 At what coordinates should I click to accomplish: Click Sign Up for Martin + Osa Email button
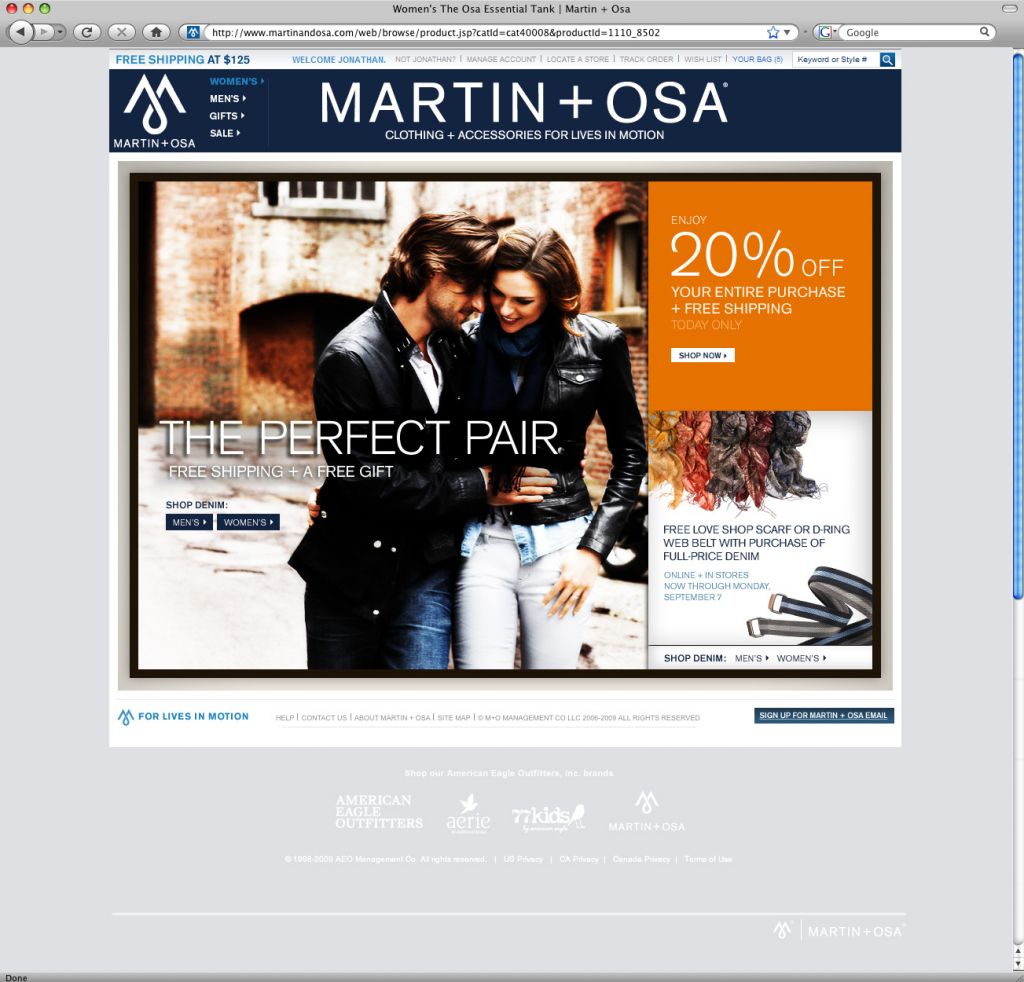824,716
